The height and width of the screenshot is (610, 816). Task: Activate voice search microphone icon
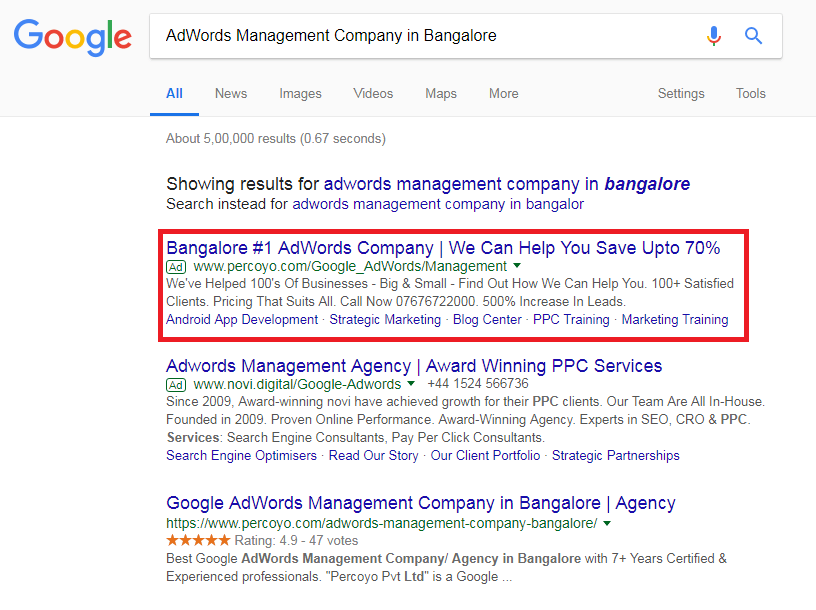(713, 36)
